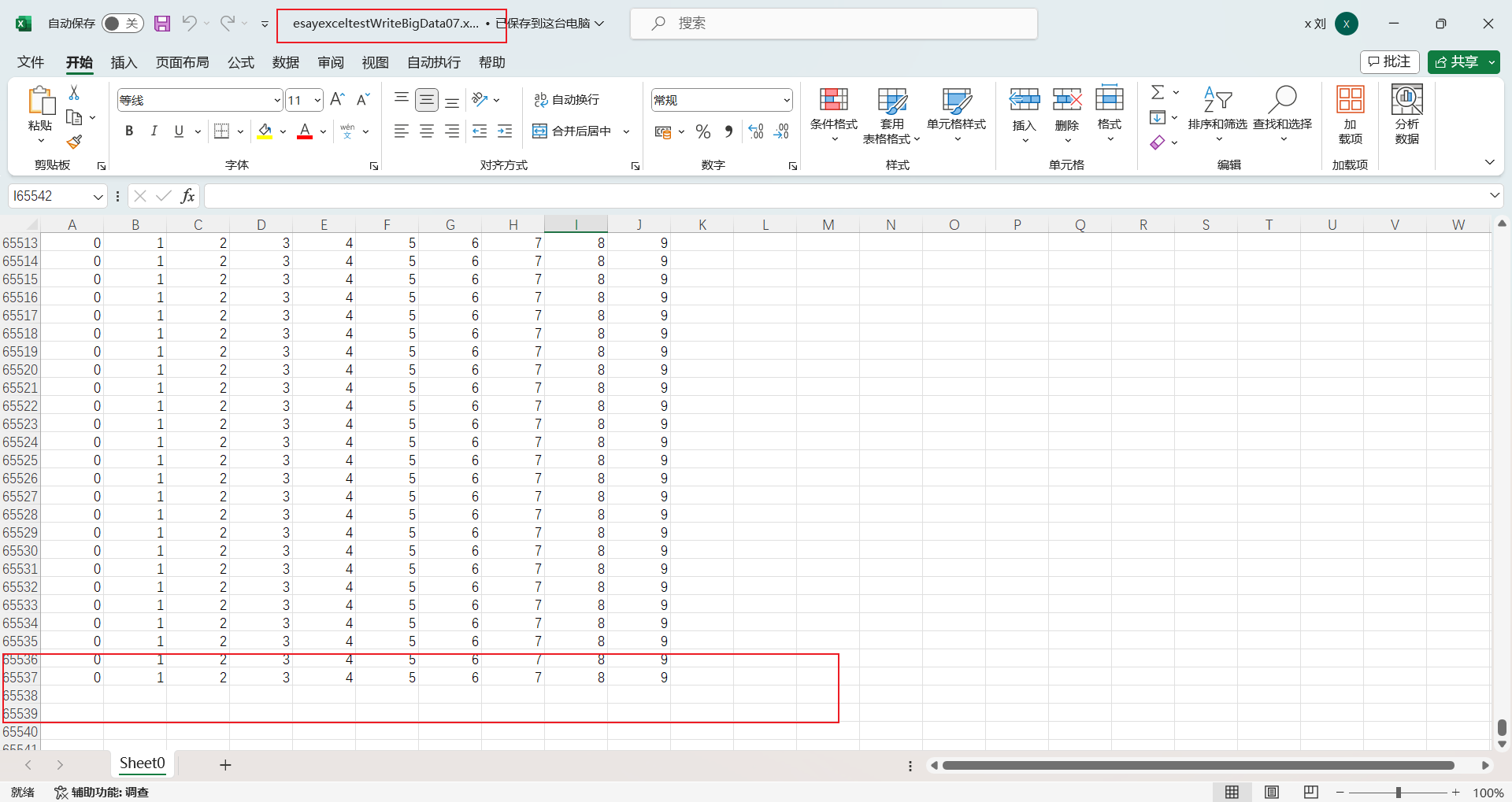Click the zoom slider handle

tap(1398, 793)
